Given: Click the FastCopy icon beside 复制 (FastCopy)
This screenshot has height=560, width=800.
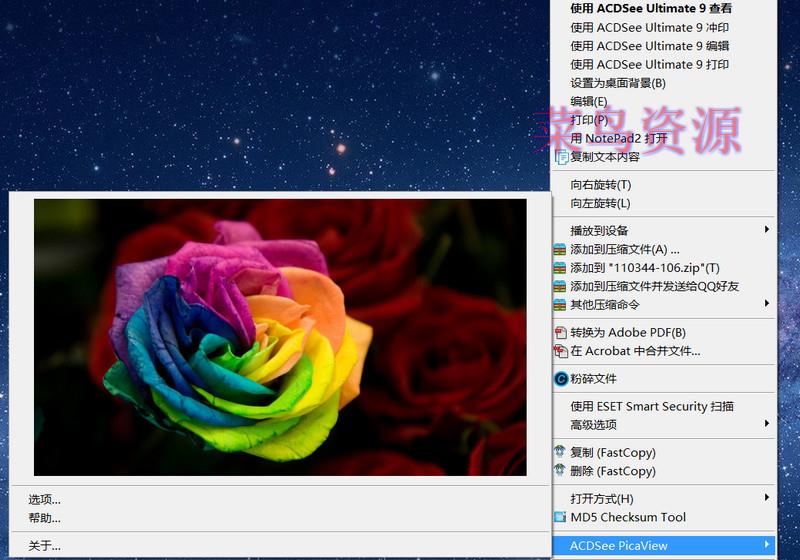Looking at the screenshot, I should coord(560,451).
